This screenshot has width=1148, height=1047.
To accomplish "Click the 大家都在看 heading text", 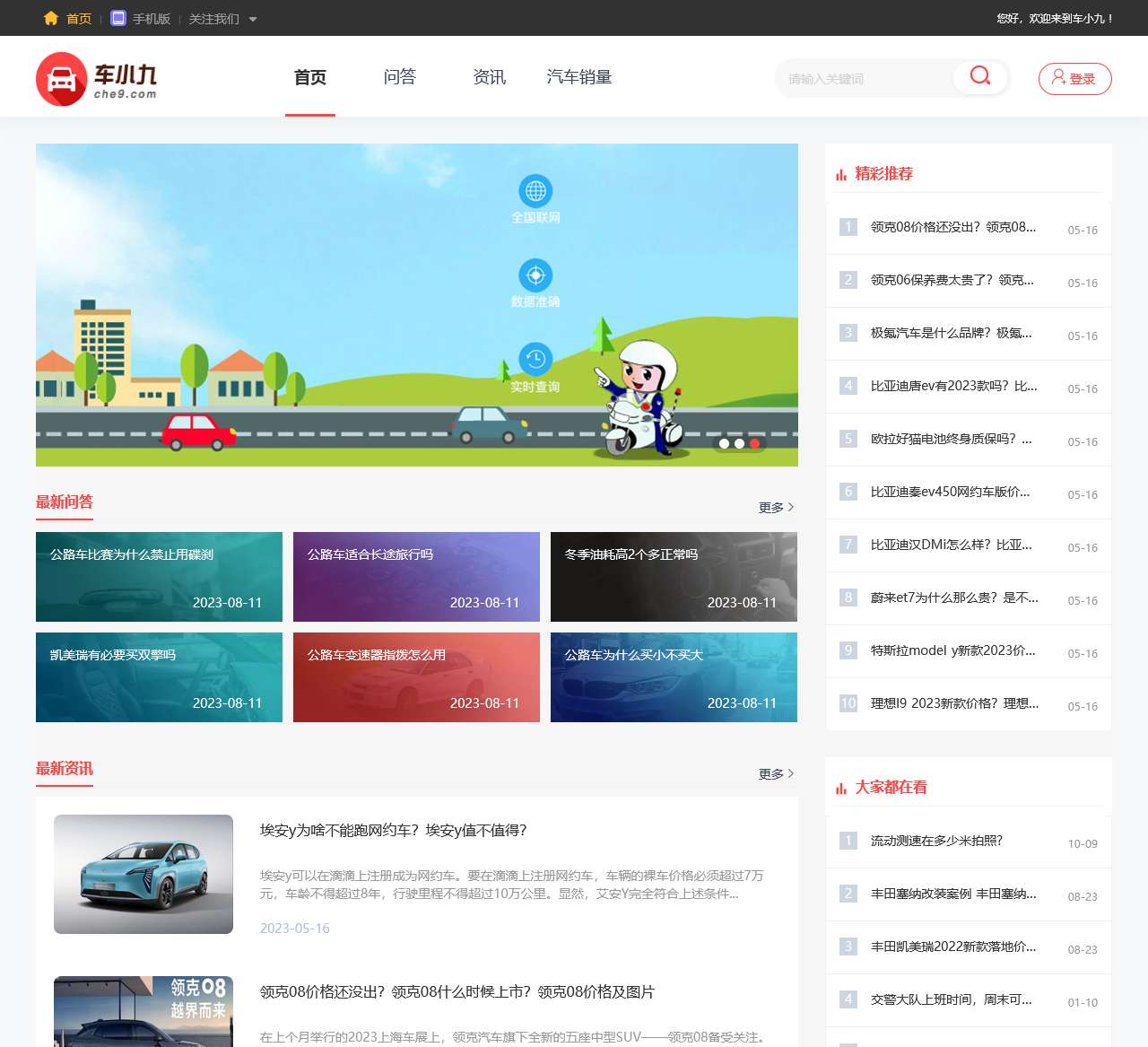I will pyautogui.click(x=891, y=788).
